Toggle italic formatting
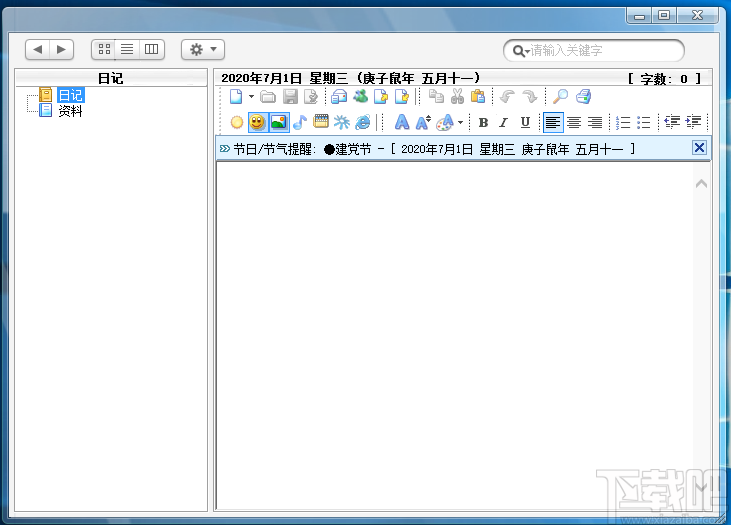The width and height of the screenshot is (731, 525). (503, 123)
